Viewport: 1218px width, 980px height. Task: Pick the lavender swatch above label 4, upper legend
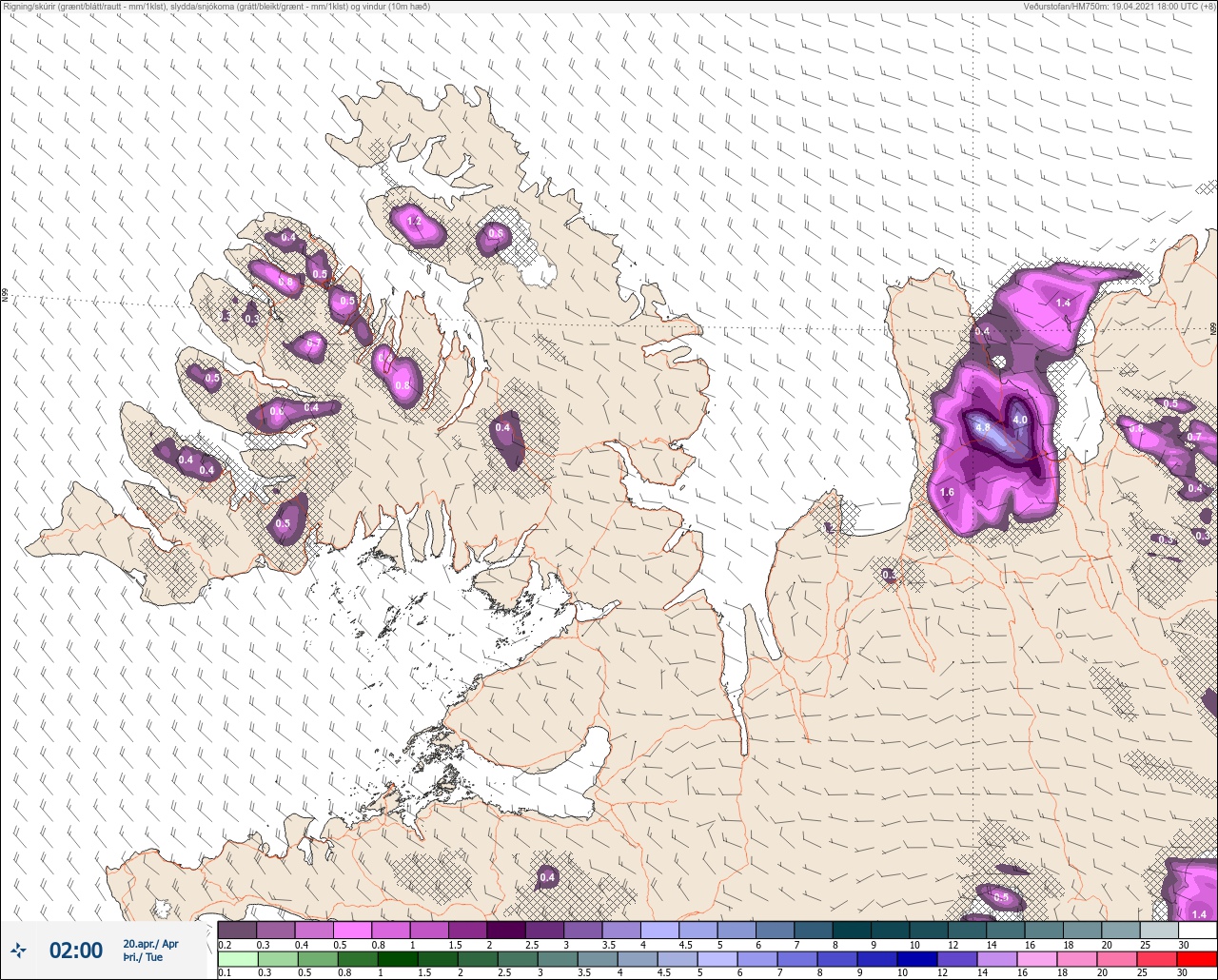[x=659, y=930]
